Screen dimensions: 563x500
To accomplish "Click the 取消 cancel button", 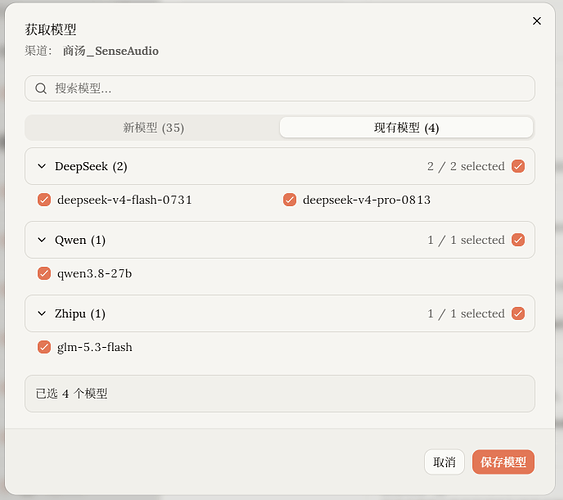I will pyautogui.click(x=444, y=462).
